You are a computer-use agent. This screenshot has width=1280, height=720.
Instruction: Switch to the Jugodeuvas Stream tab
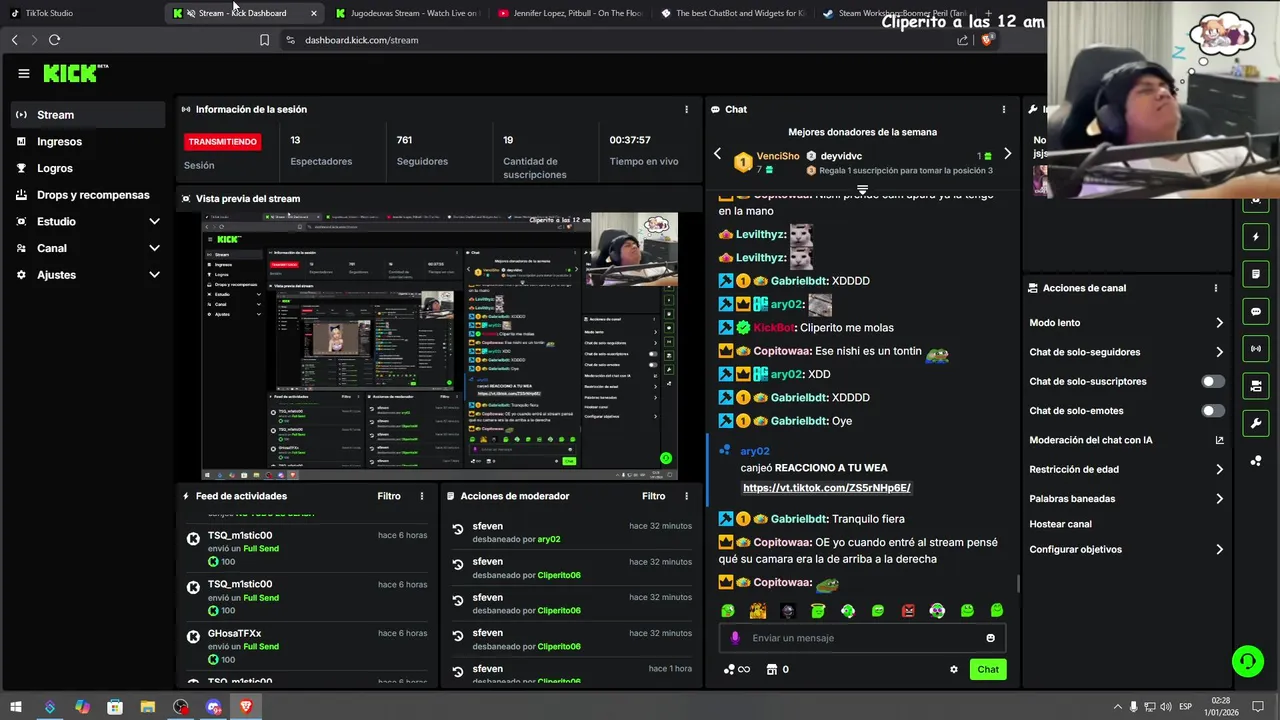(x=406, y=13)
